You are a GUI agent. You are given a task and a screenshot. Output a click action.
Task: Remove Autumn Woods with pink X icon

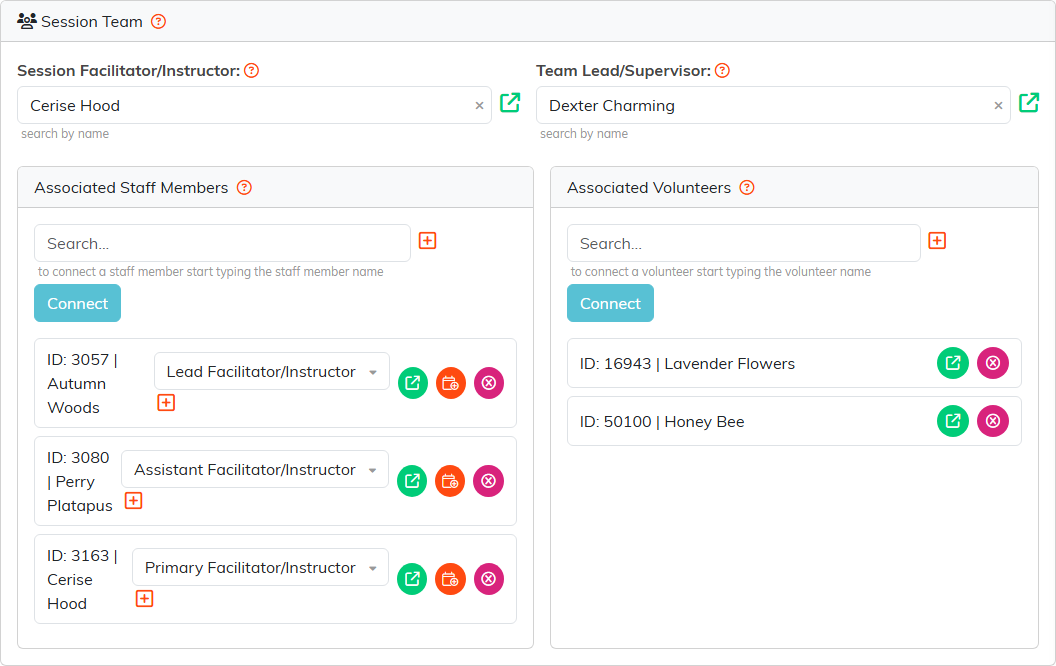[489, 383]
